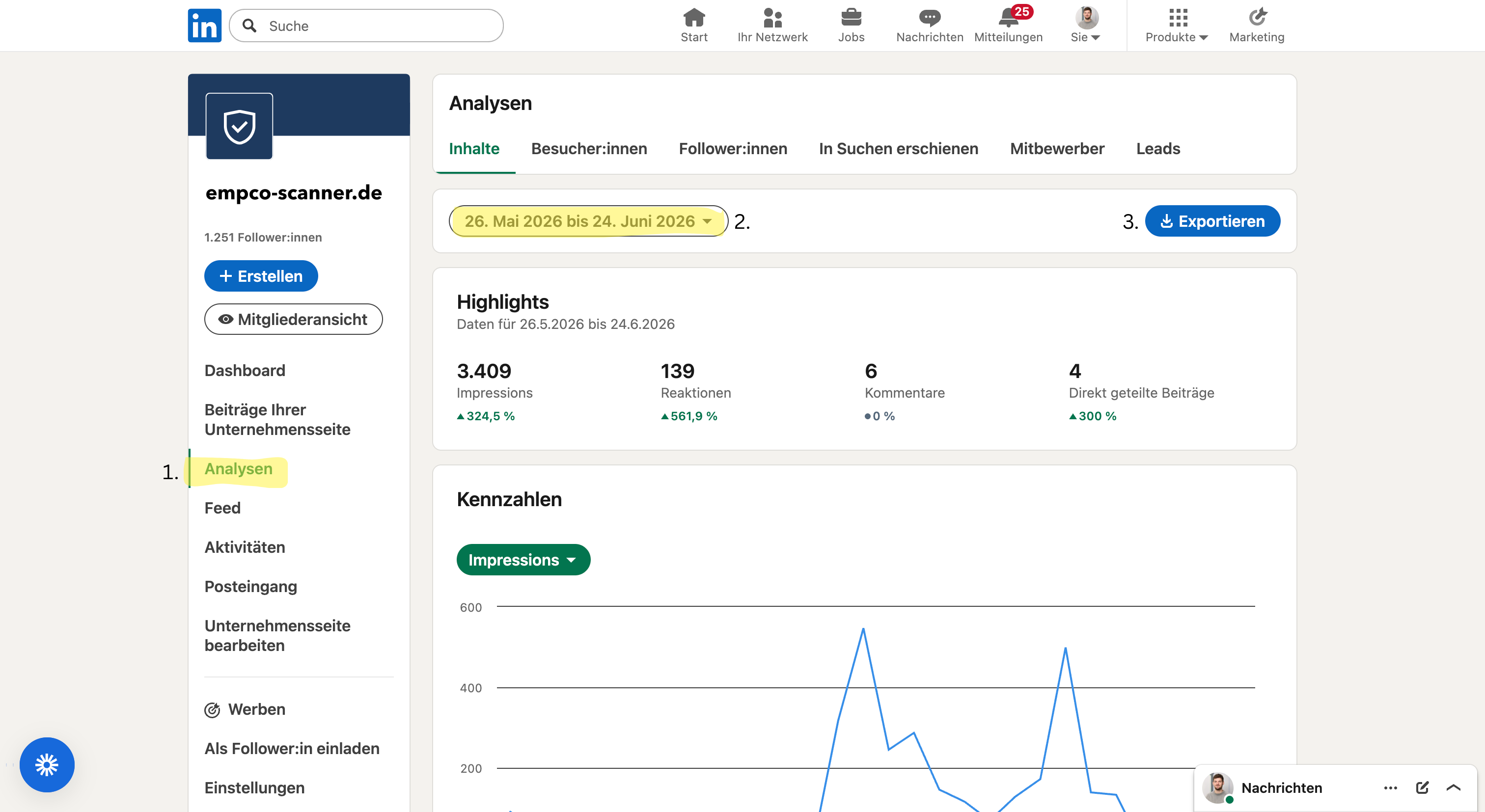Open Mitgliederansicht with eye icon
Image resolution: width=1485 pixels, height=812 pixels.
294,319
